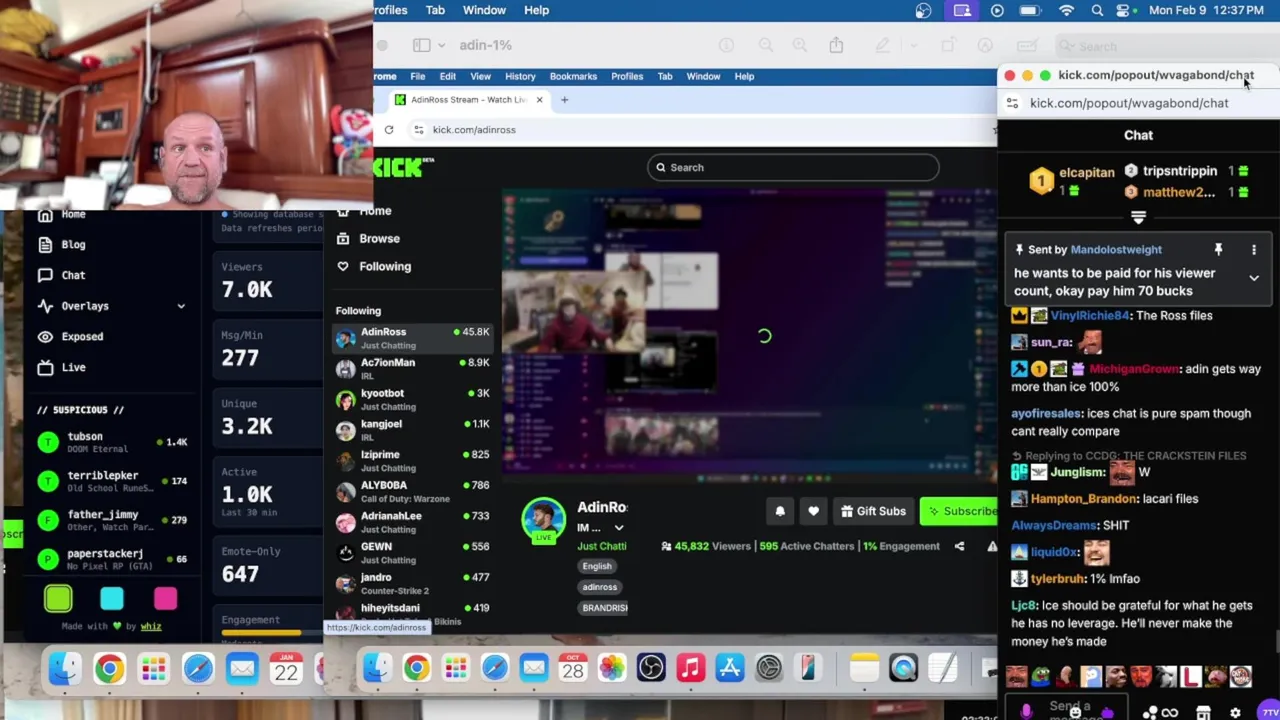1280x720 pixels.
Task: Click the Gift Subs button
Action: point(873,511)
